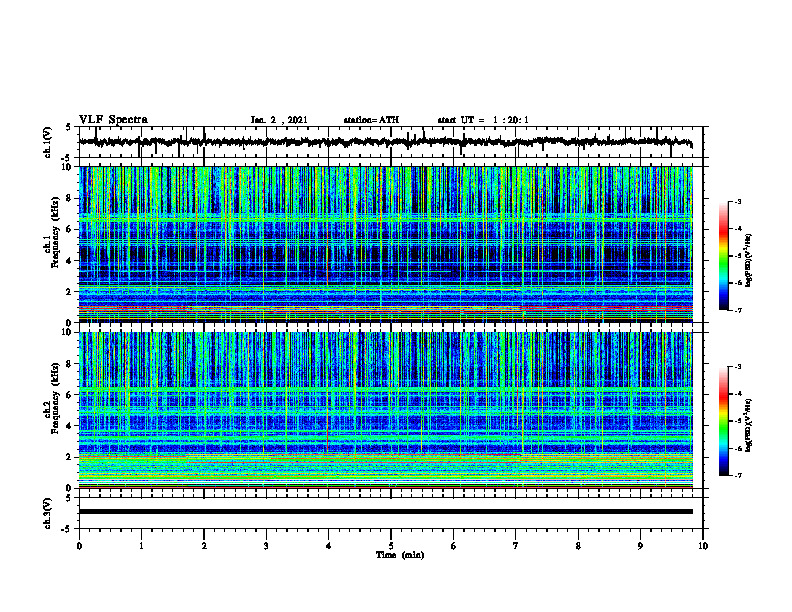Click the time axis tick label "7"
The image size is (792, 612).
[x=516, y=546]
